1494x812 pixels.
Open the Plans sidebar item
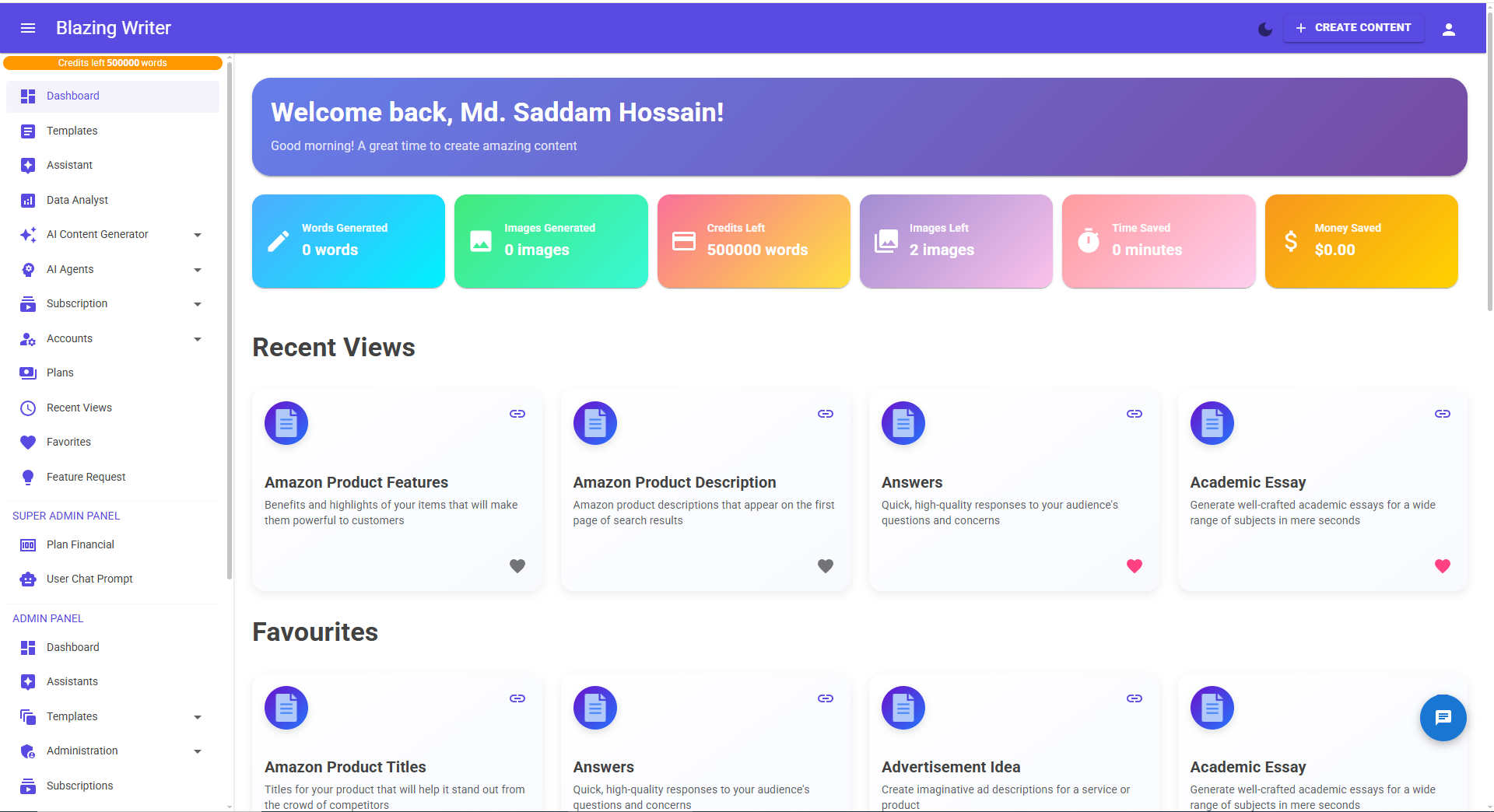point(113,373)
